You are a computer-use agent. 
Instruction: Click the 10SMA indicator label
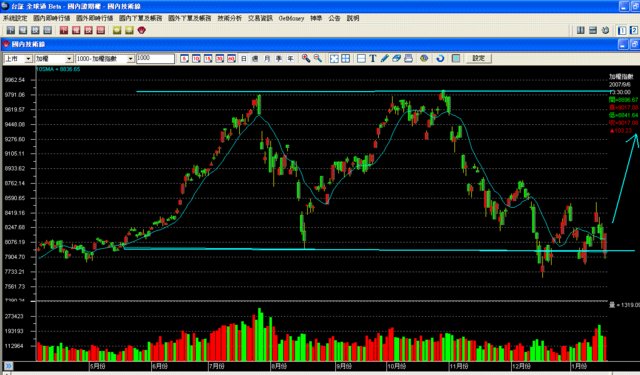pos(58,69)
